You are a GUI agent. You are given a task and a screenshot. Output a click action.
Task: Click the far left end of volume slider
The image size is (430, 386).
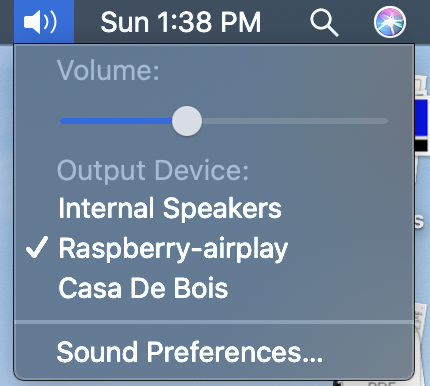click(62, 121)
